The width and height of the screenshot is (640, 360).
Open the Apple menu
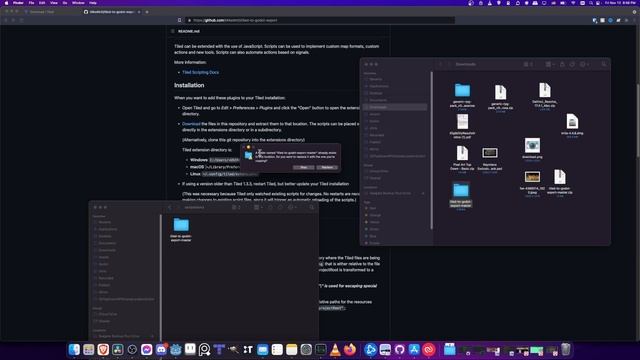pyautogui.click(x=6, y=3)
